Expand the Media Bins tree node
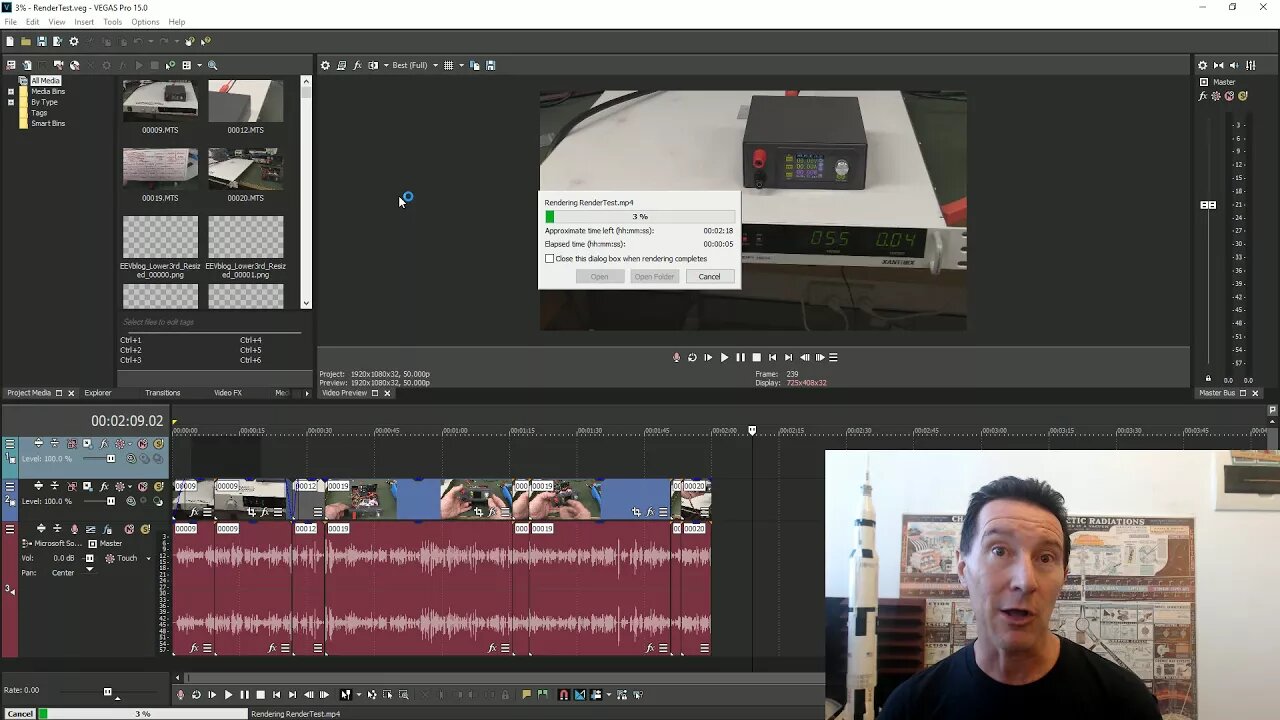The height and width of the screenshot is (720, 1280). 11,91
